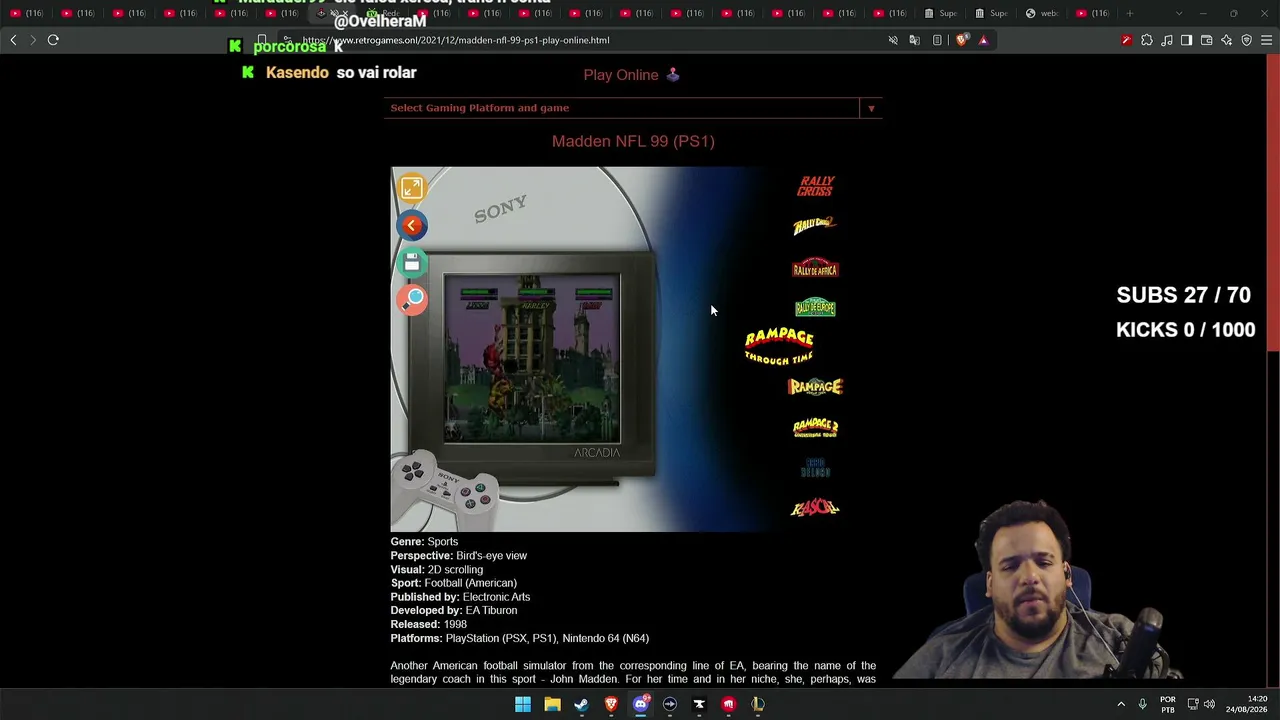Click the orange back arrow emulator button
Viewport: 1280px width, 720px height.
tap(412, 225)
